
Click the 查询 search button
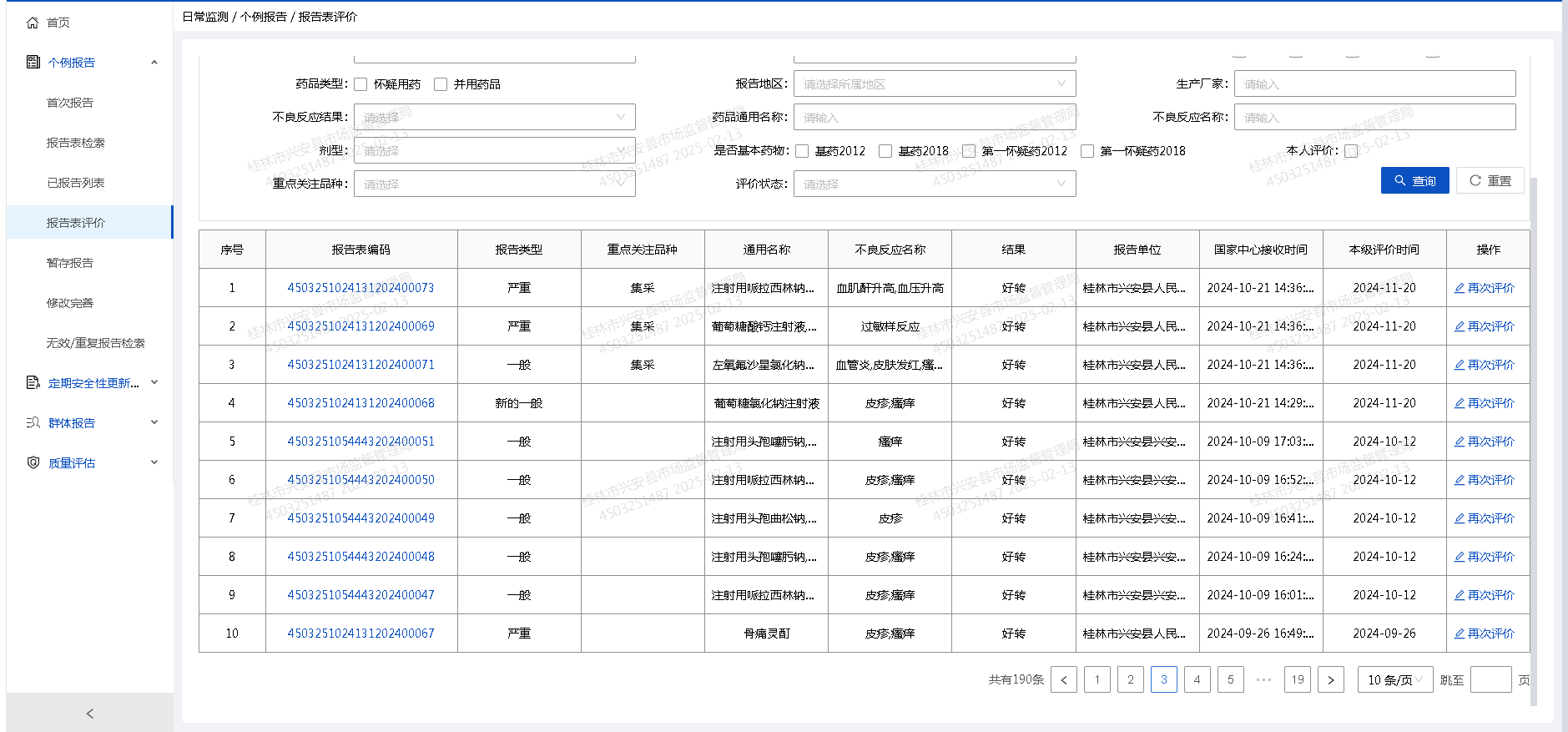pos(1414,180)
